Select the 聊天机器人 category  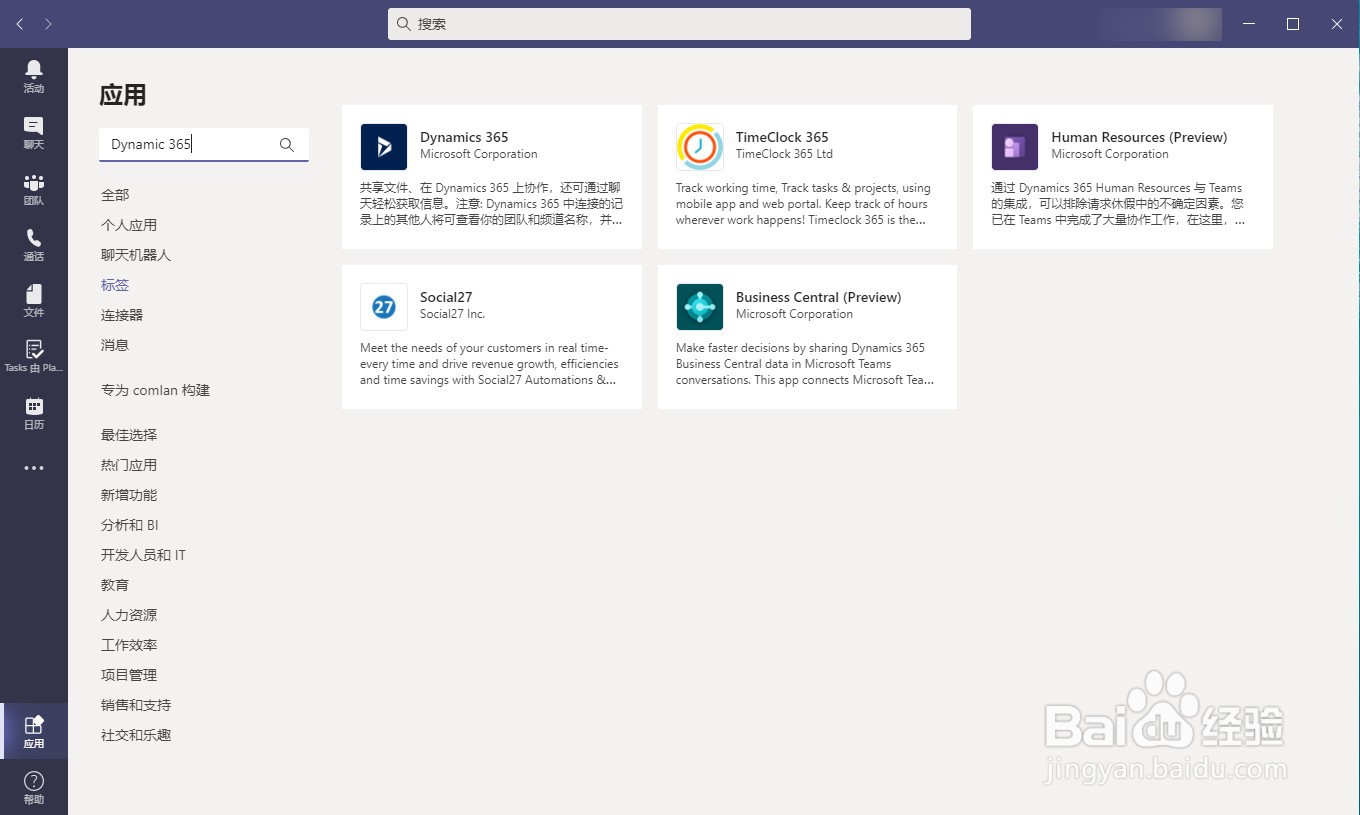click(x=136, y=255)
